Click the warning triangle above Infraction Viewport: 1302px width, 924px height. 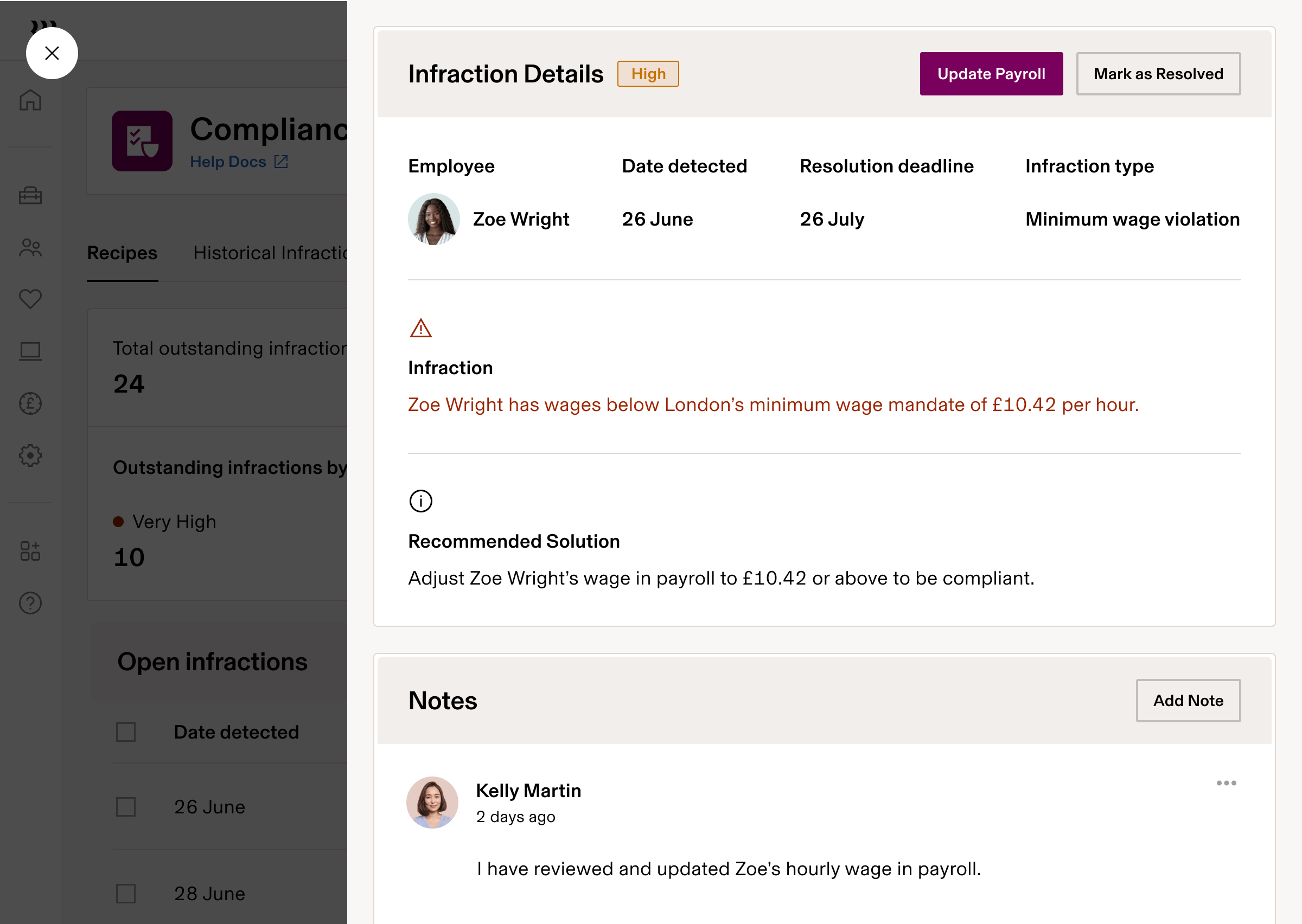[420, 329]
